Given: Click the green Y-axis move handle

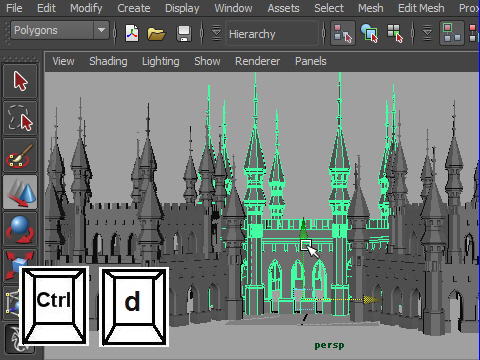Looking at the screenshot, I should 303,227.
